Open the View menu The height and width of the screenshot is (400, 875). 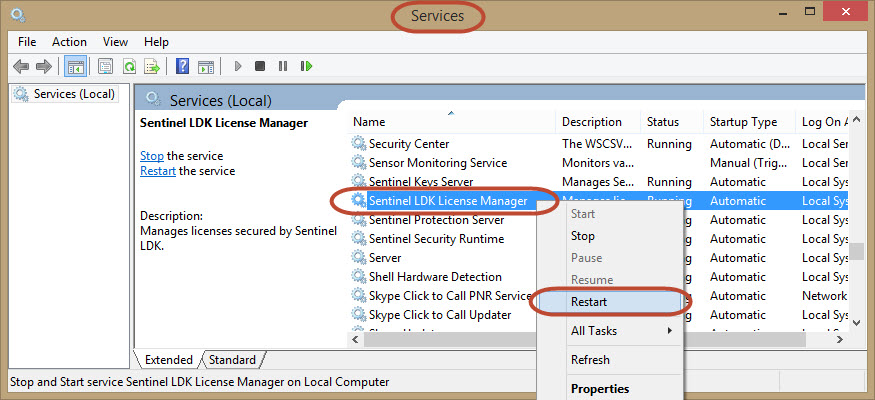pyautogui.click(x=115, y=42)
